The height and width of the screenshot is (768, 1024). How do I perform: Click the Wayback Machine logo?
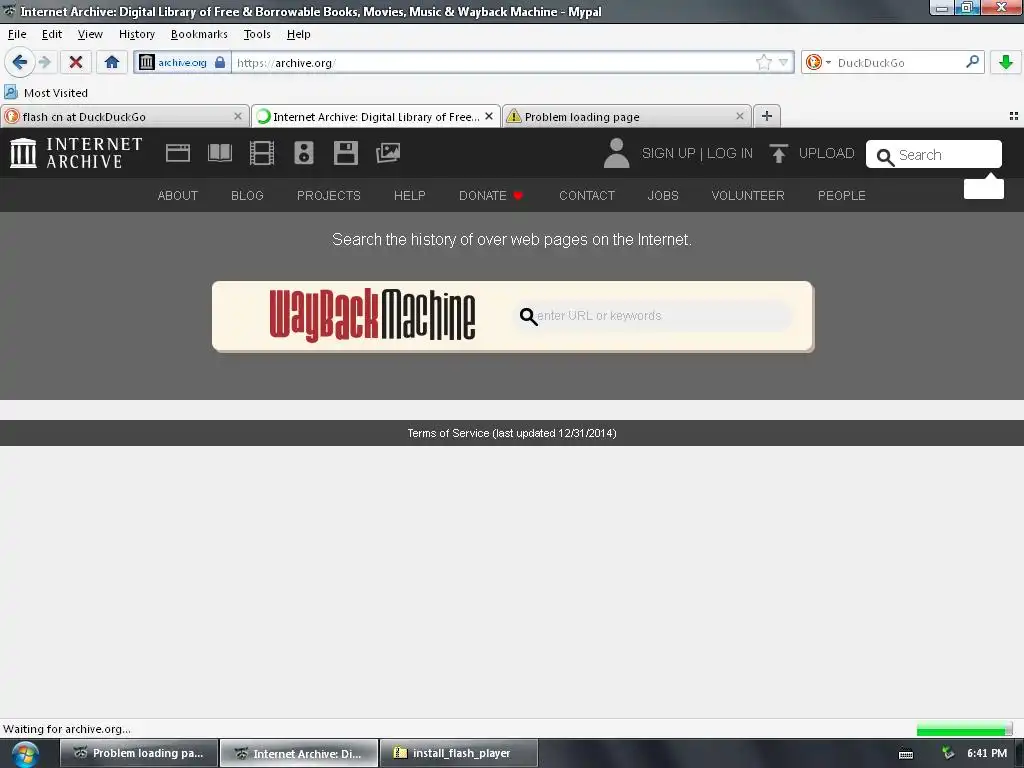[372, 316]
